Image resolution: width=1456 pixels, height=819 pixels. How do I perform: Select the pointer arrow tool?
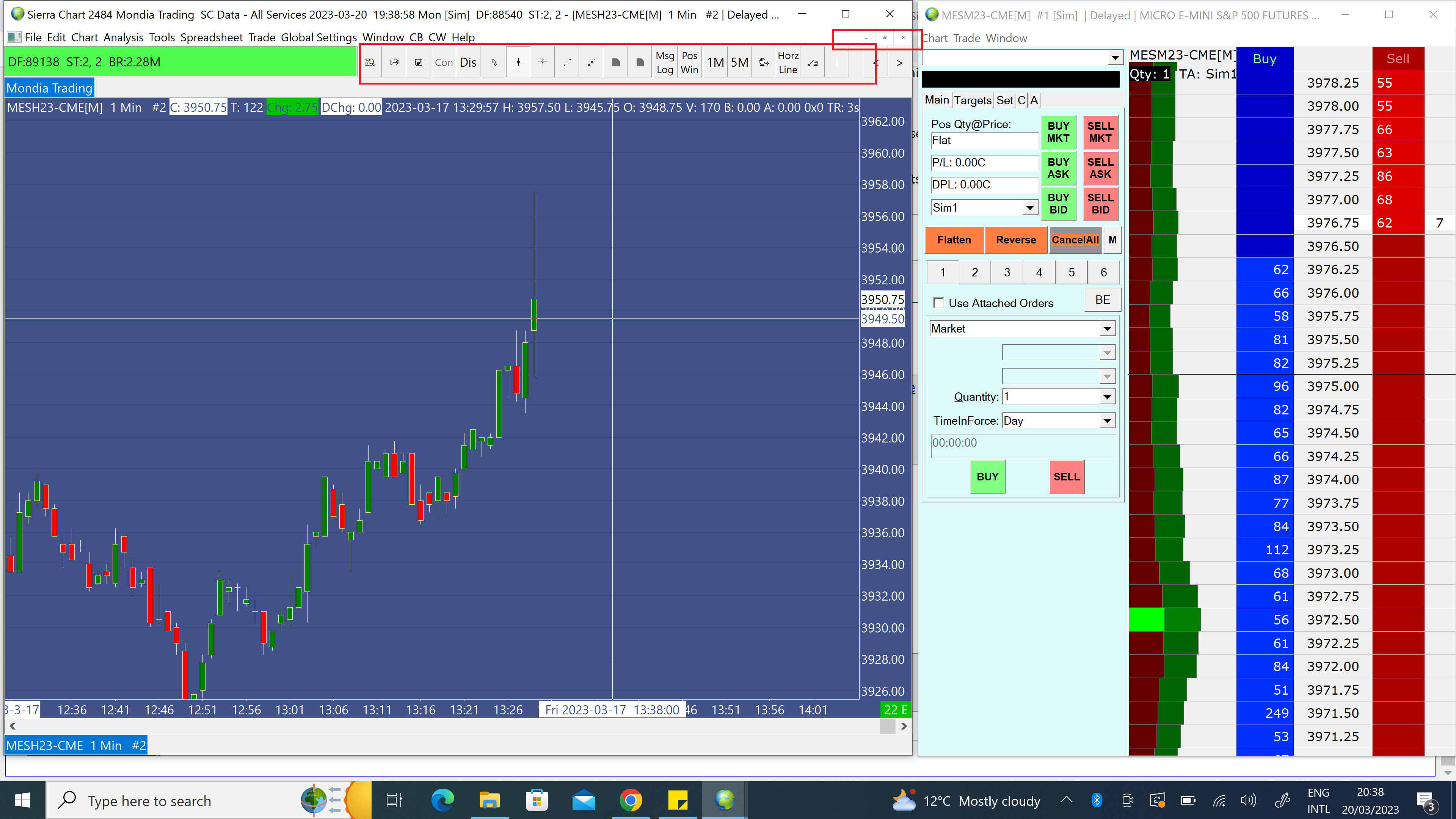point(494,62)
